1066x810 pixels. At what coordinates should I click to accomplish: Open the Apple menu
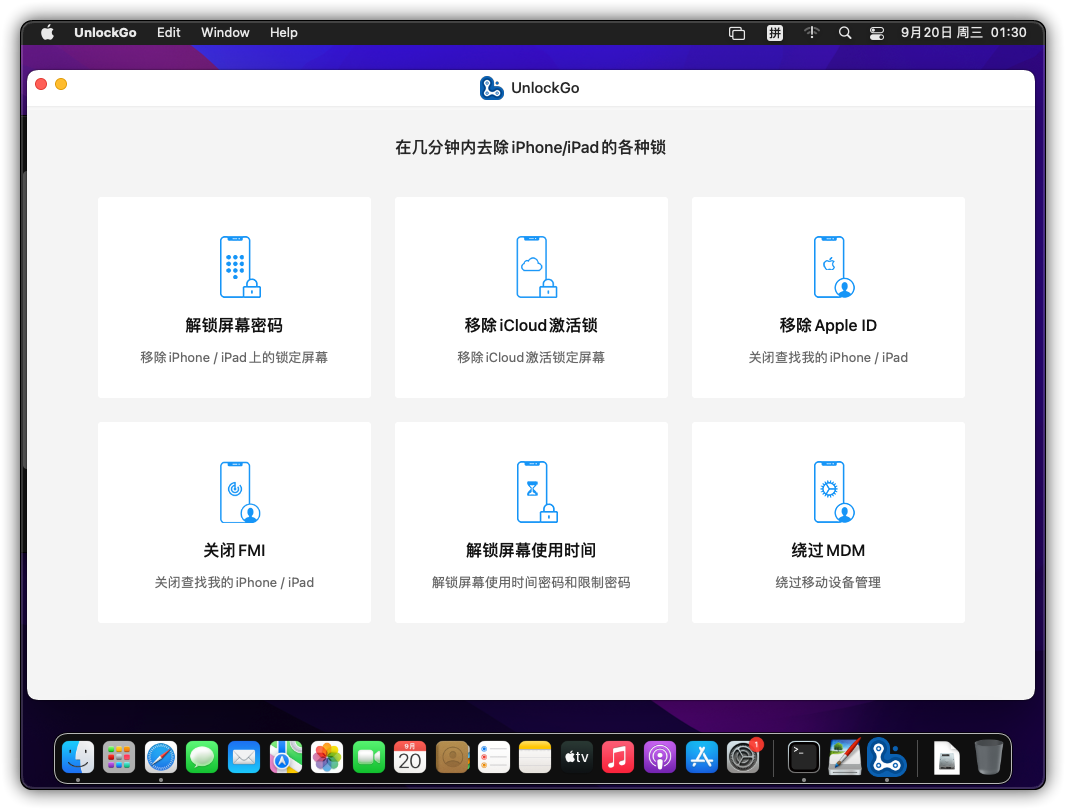click(47, 33)
